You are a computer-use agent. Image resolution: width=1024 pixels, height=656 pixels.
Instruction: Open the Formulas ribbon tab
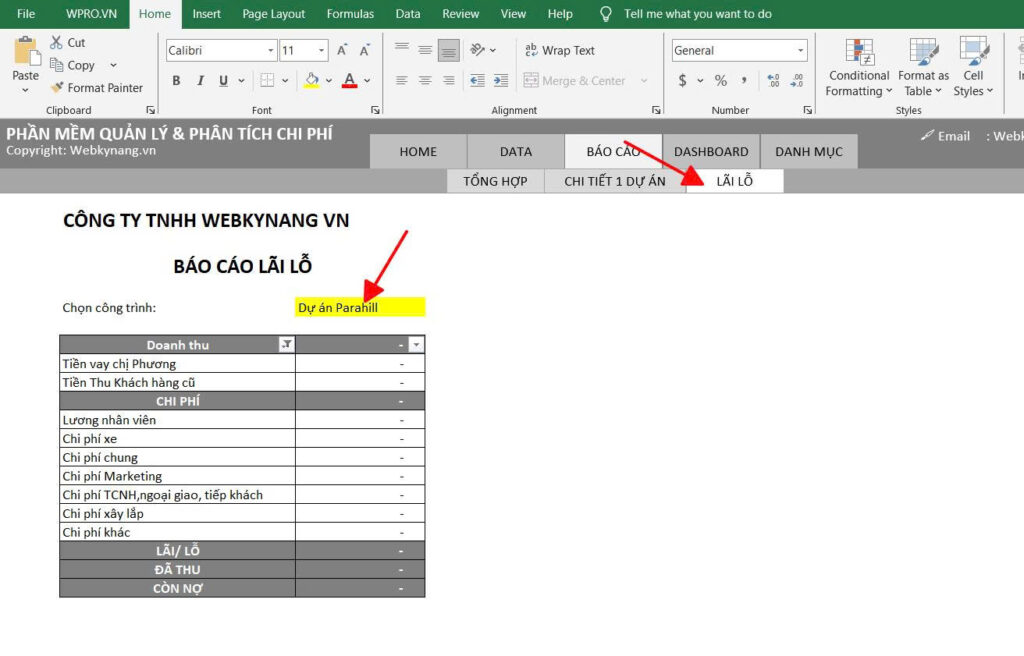(x=350, y=14)
